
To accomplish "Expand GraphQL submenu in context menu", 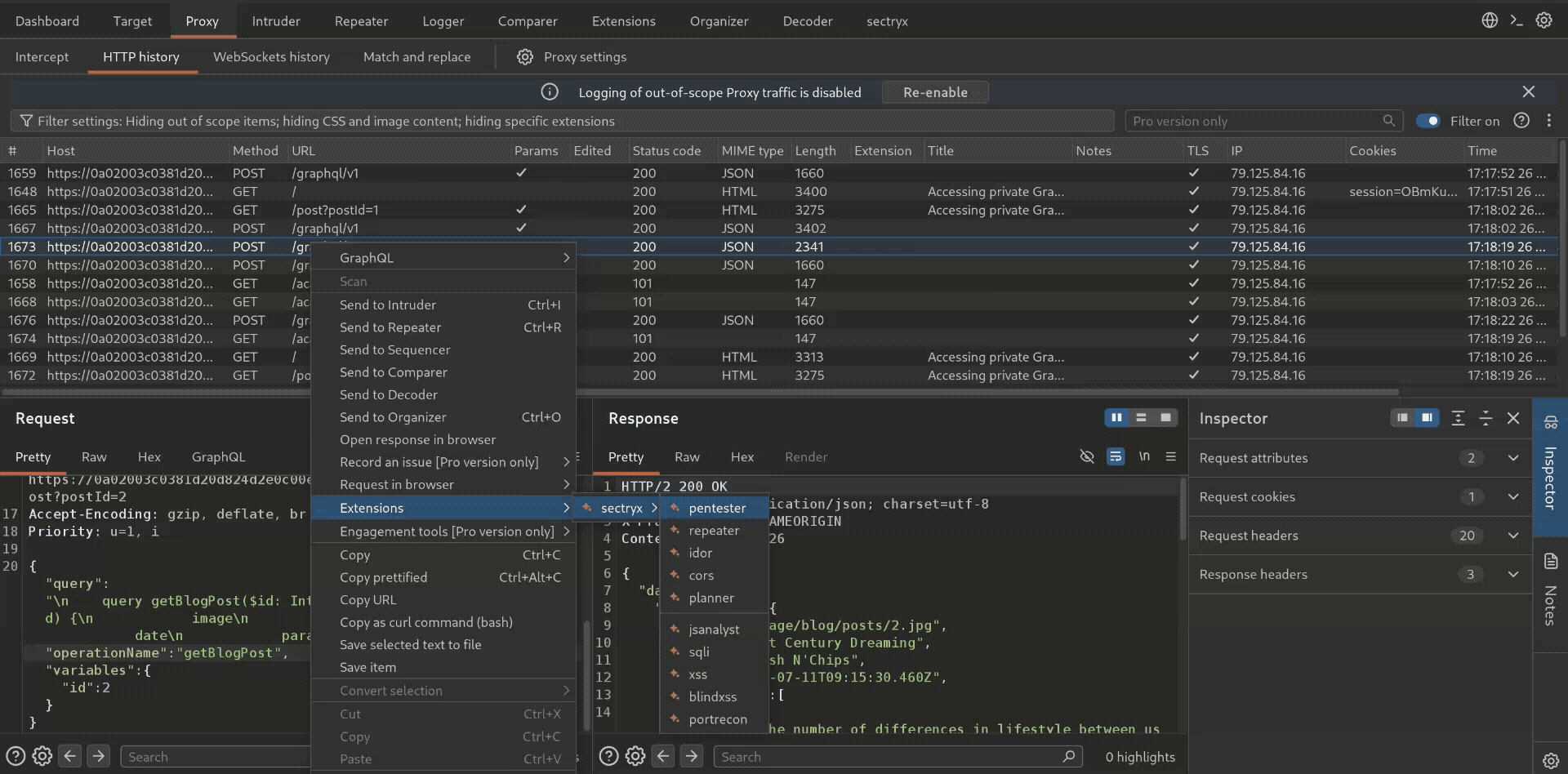I will 443,257.
